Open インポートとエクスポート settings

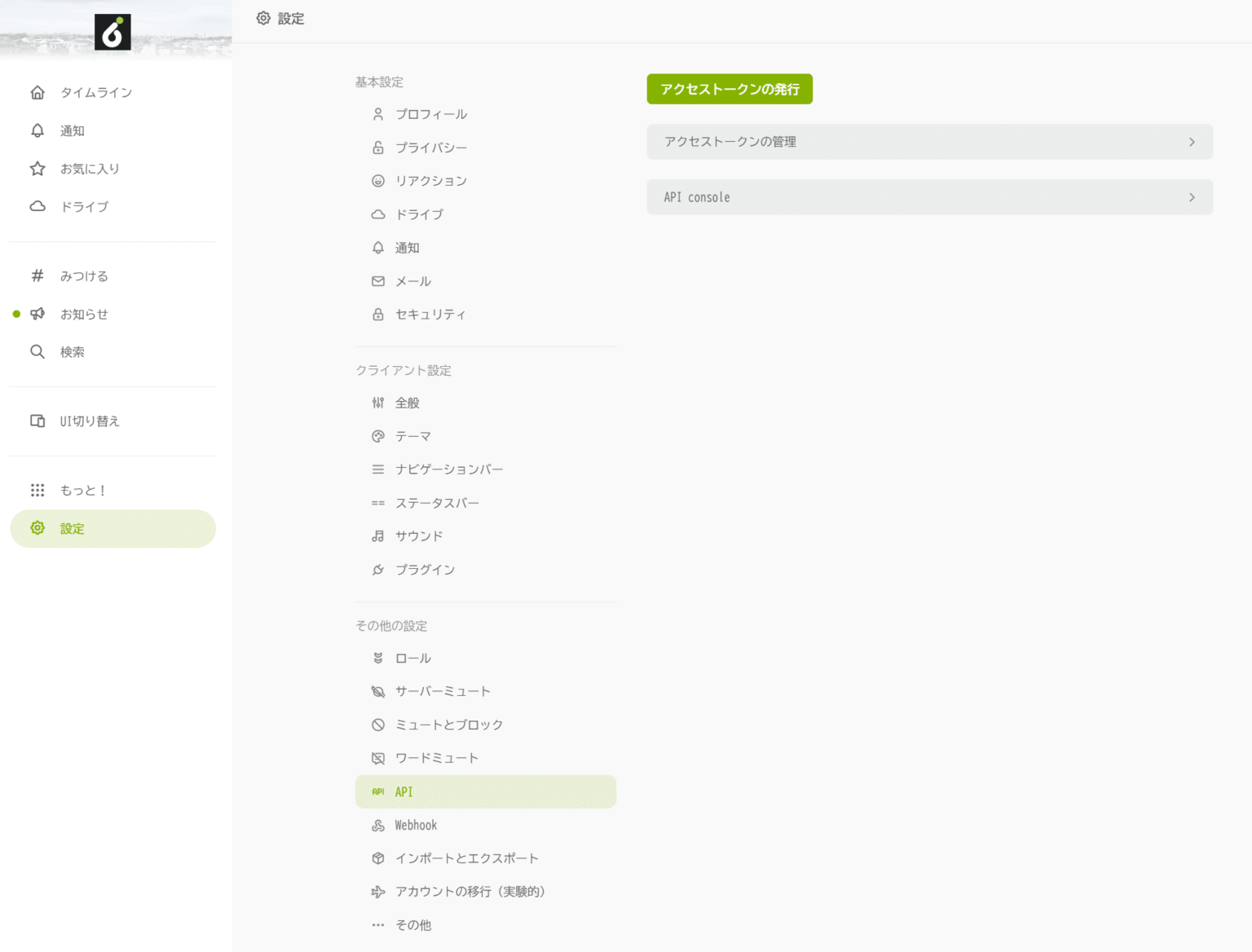pyautogui.click(x=466, y=857)
